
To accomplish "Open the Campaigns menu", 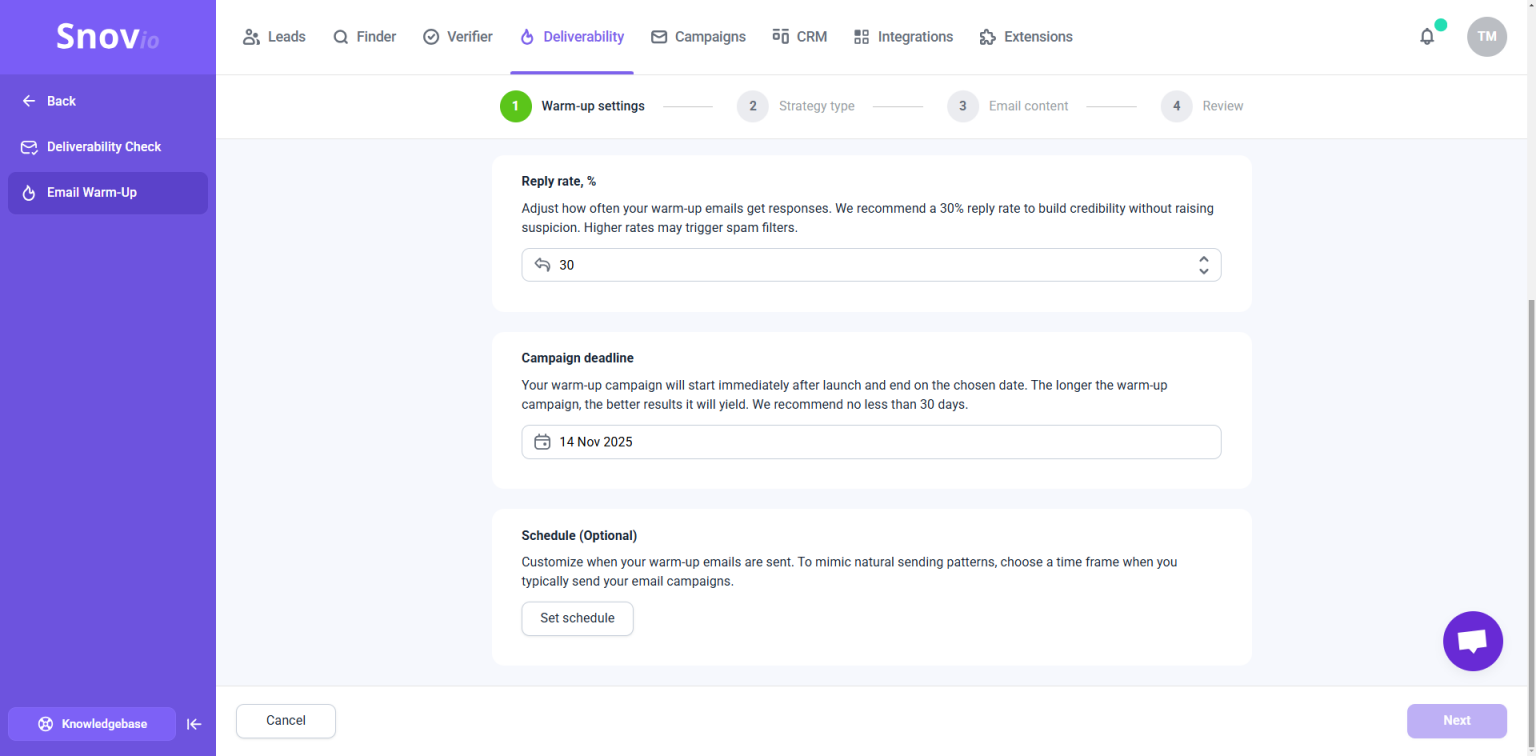I will click(698, 37).
